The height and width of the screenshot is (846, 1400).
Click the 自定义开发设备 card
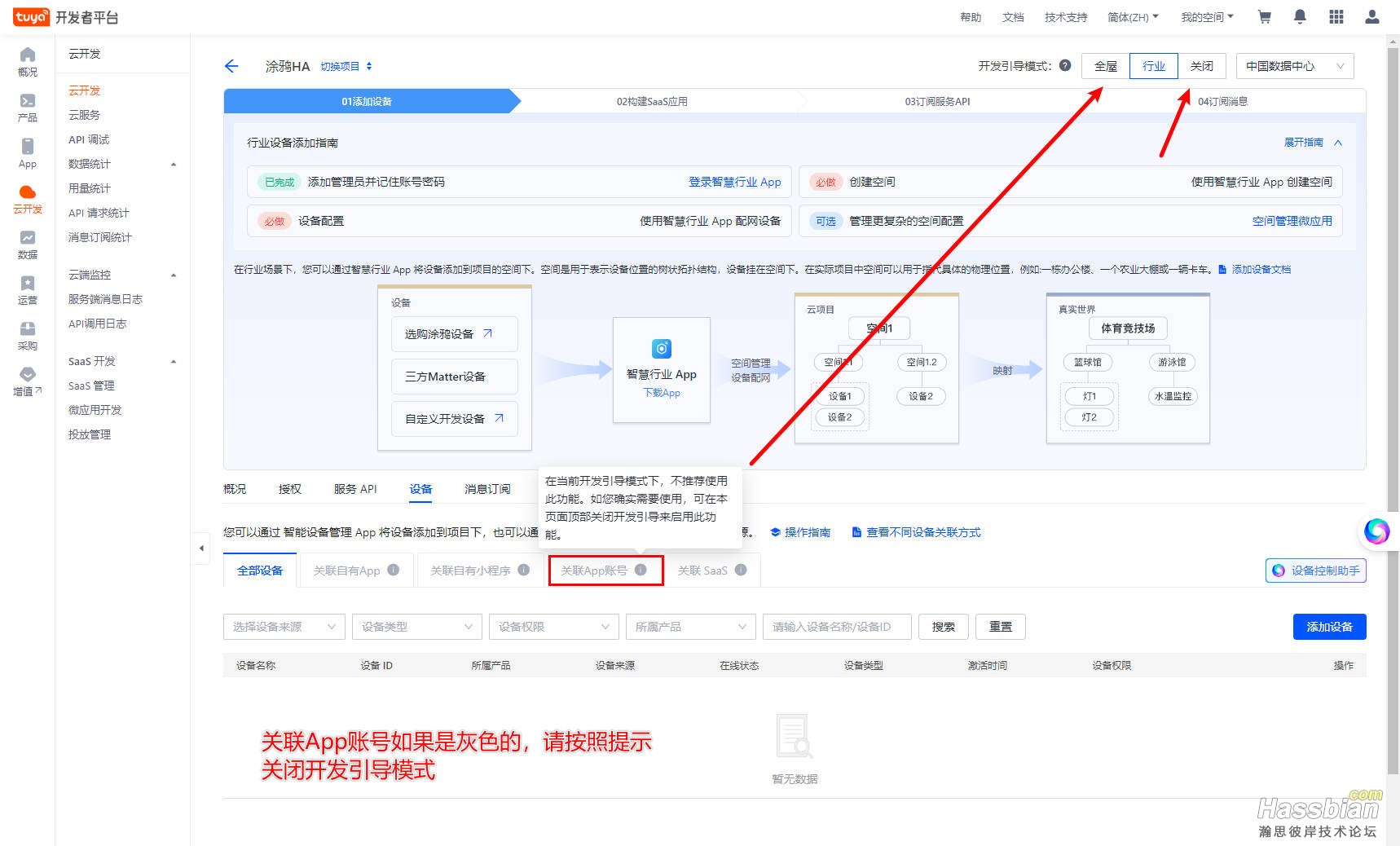click(x=455, y=419)
